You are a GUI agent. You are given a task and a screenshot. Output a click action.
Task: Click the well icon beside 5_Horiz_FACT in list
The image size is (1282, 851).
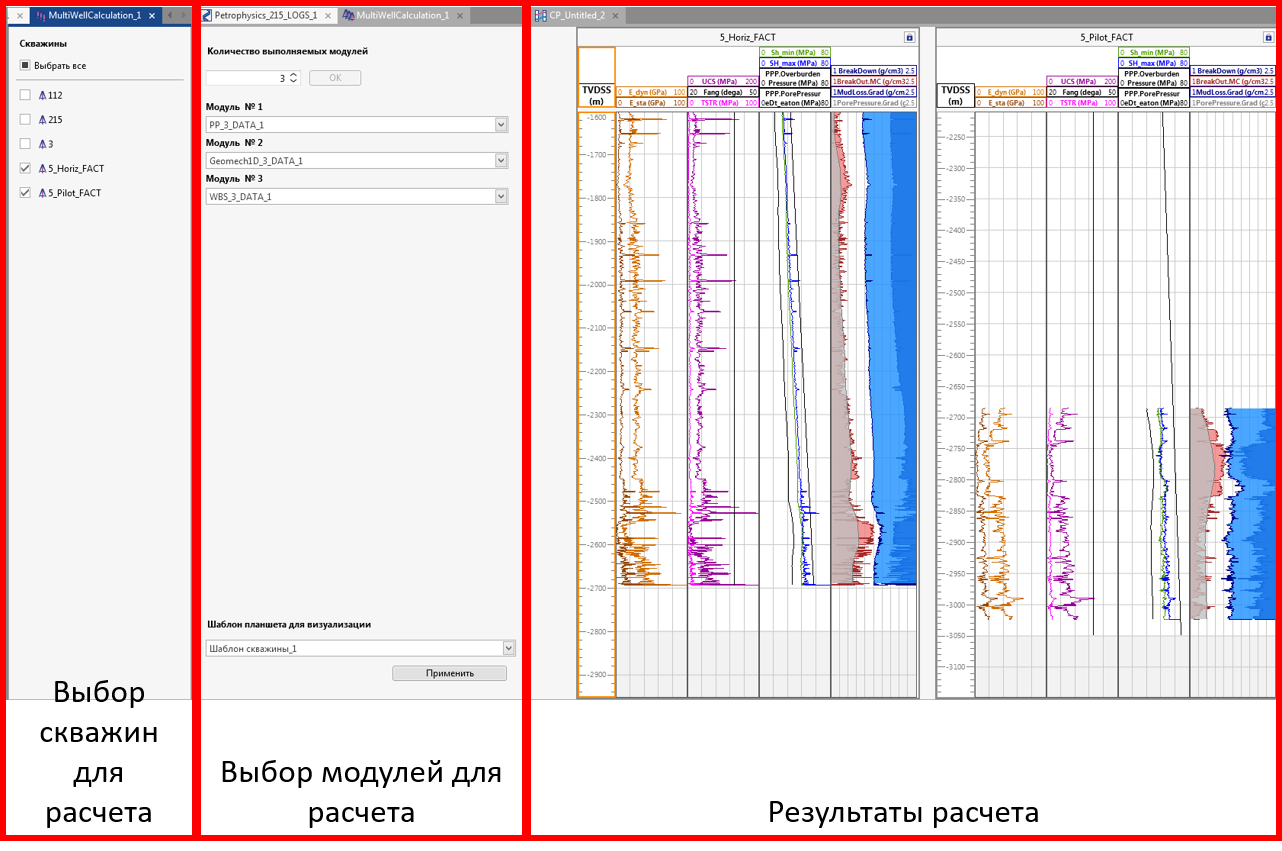click(42, 168)
